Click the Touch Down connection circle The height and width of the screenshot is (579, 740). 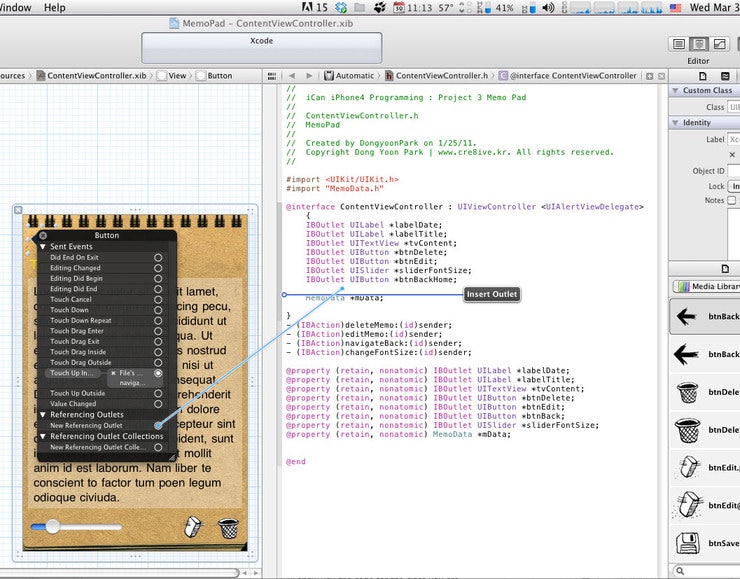pyautogui.click(x=158, y=310)
